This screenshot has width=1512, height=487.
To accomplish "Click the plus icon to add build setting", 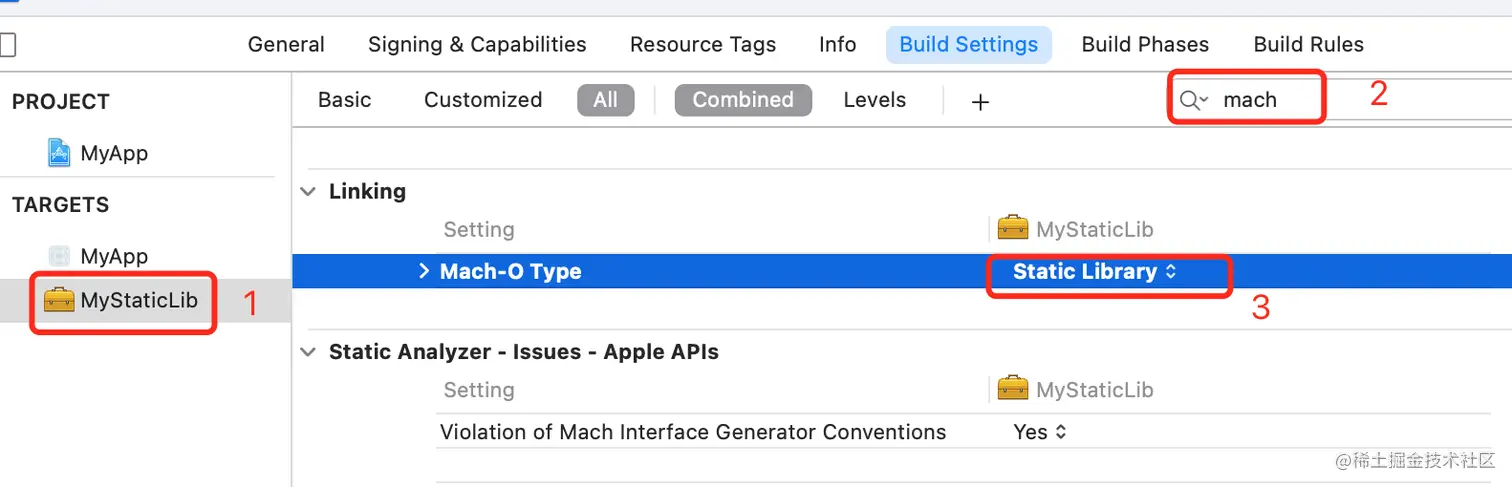I will point(980,101).
